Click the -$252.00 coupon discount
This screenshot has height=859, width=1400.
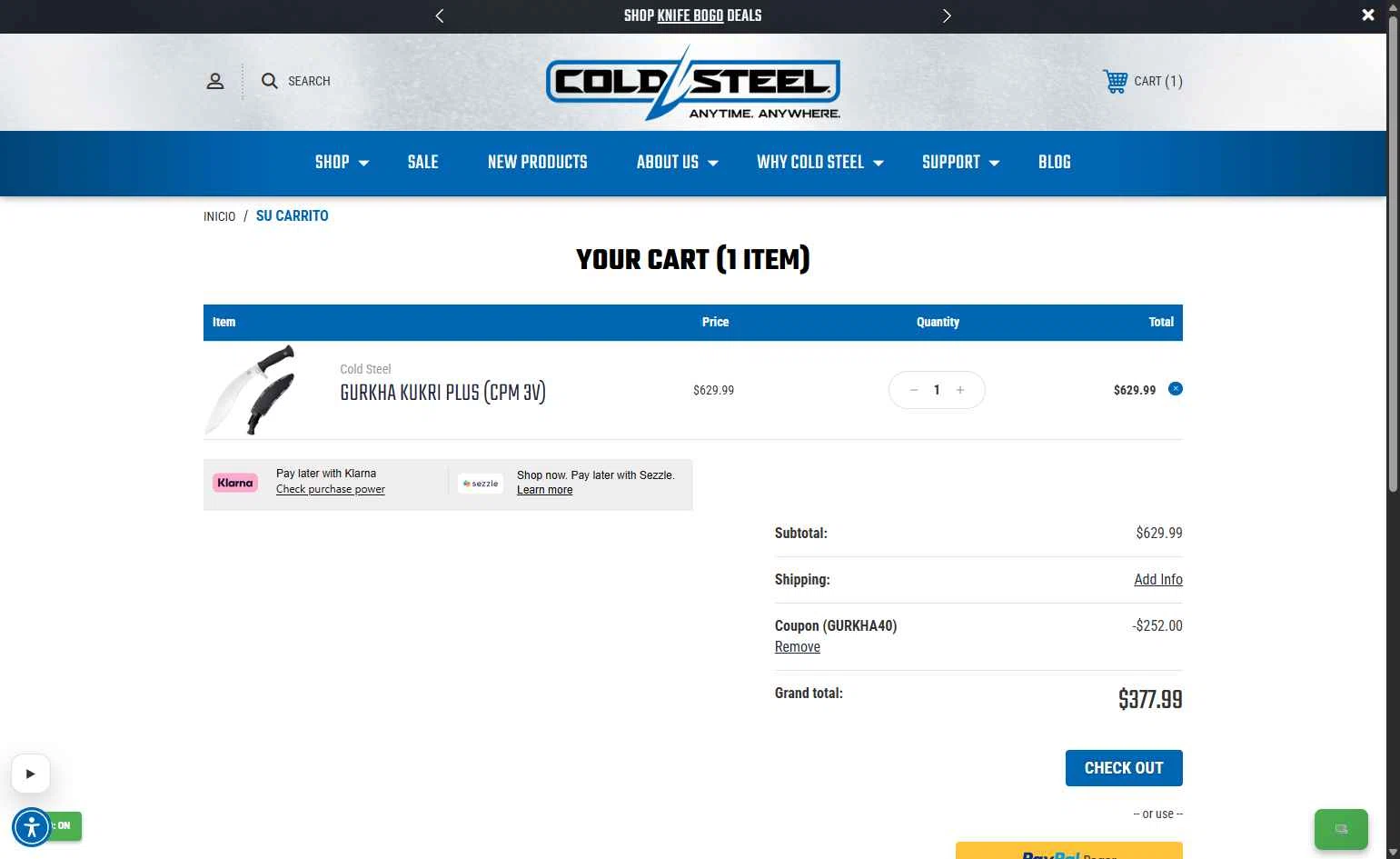[x=1157, y=626]
